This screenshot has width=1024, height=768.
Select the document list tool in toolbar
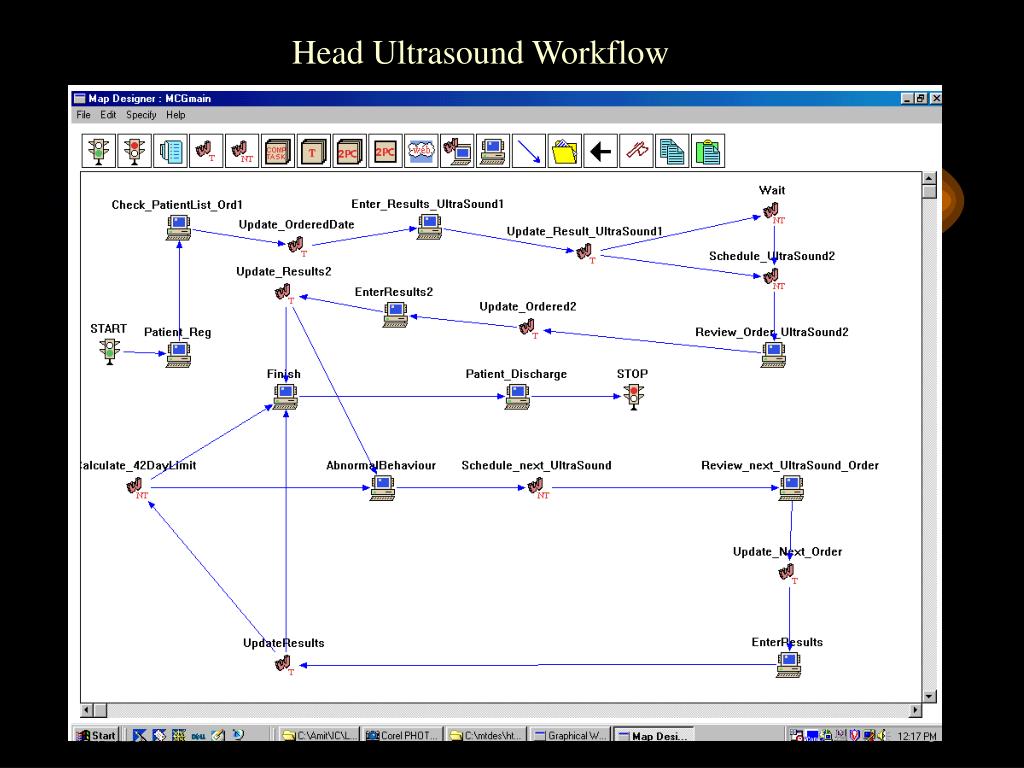pos(170,151)
